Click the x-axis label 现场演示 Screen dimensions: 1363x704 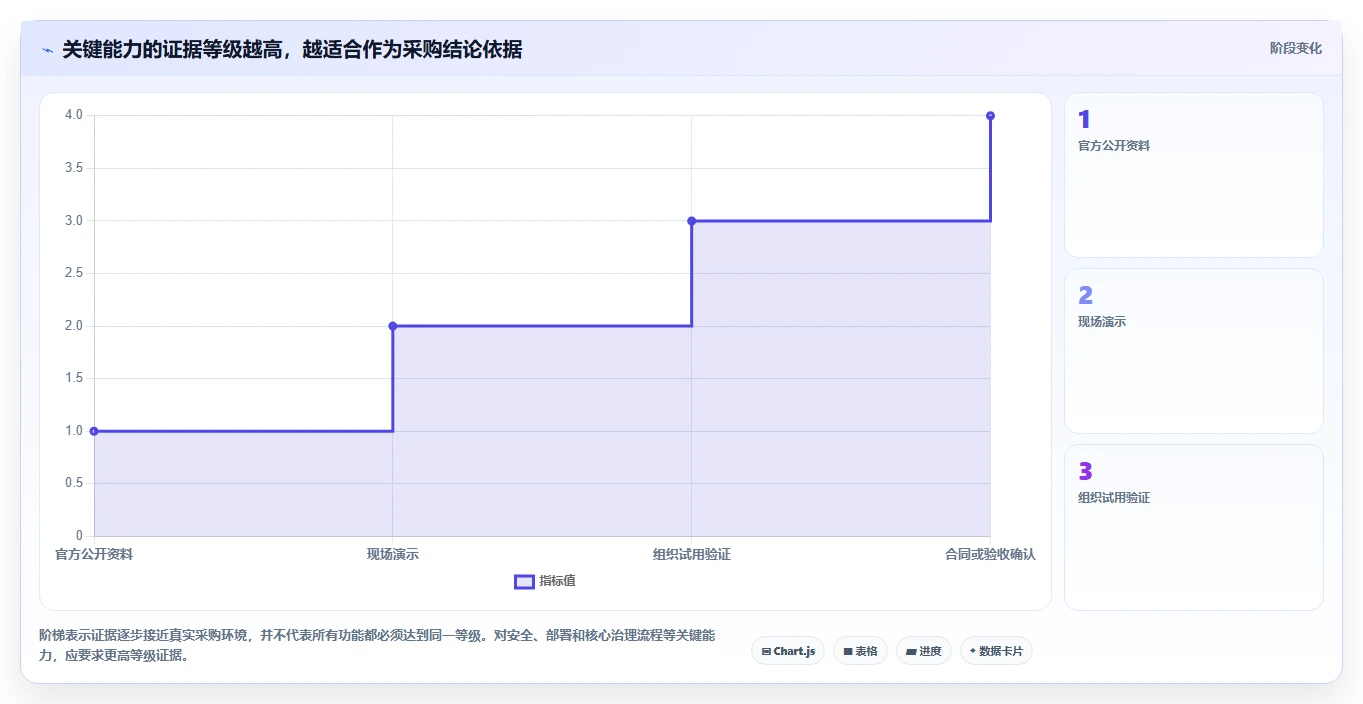tap(393, 554)
